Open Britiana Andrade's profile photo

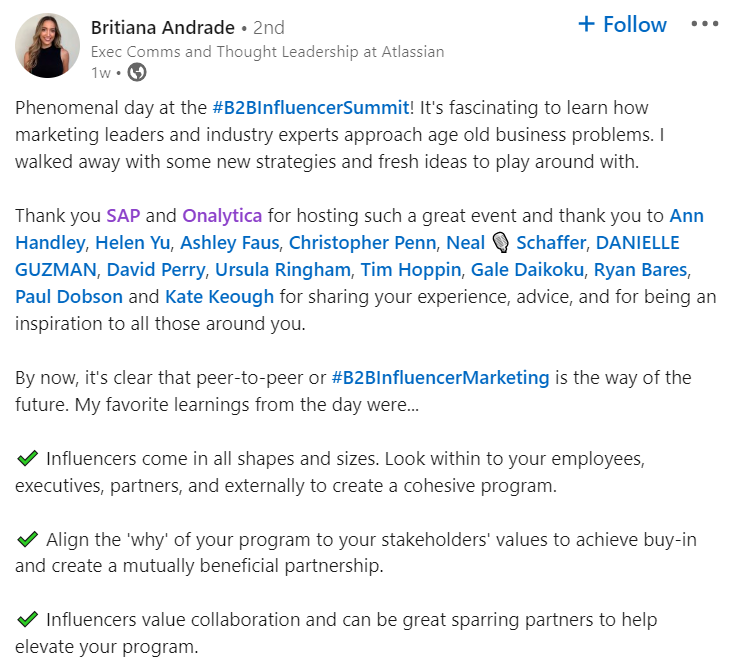pos(48,45)
